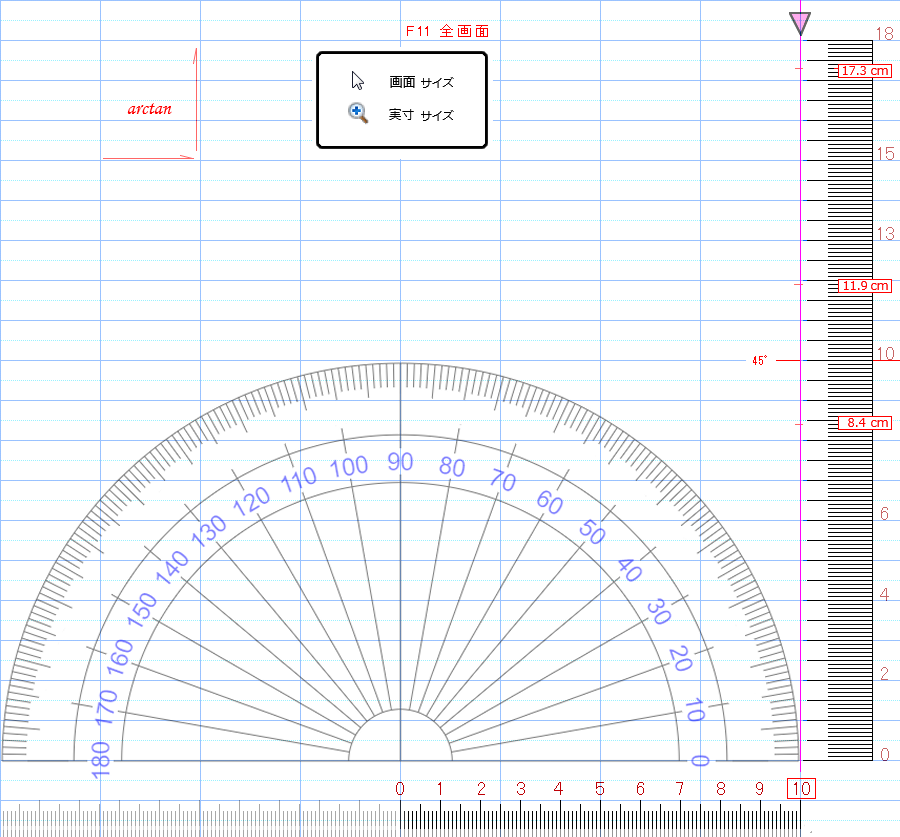The height and width of the screenshot is (837, 900).
Task: Click the 0 mark on the horizontal ruler
Action: click(400, 789)
